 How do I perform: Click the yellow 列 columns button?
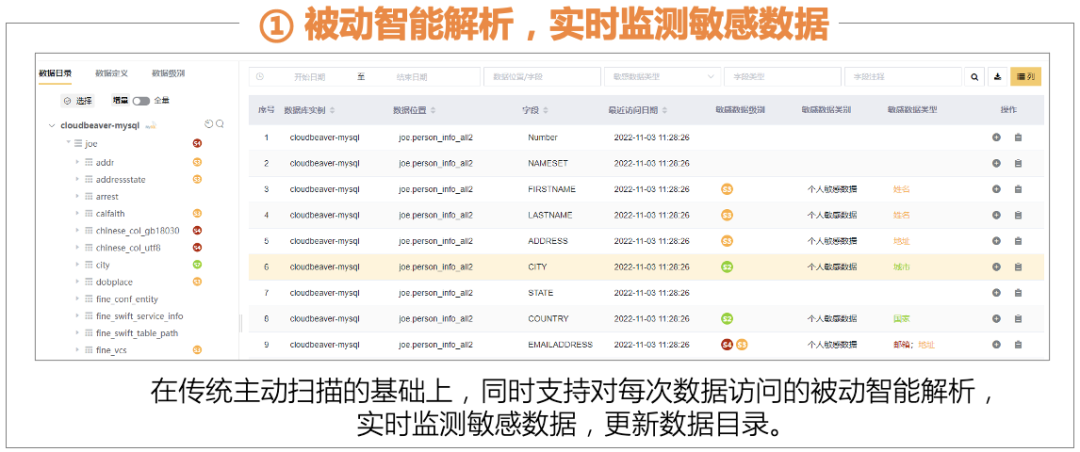(x=1026, y=76)
